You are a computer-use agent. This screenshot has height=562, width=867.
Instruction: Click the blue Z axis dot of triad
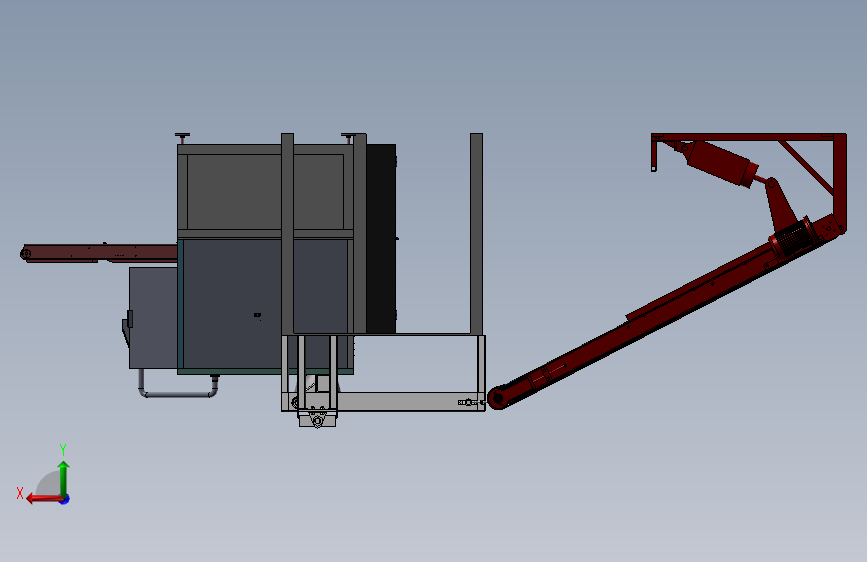point(65,499)
